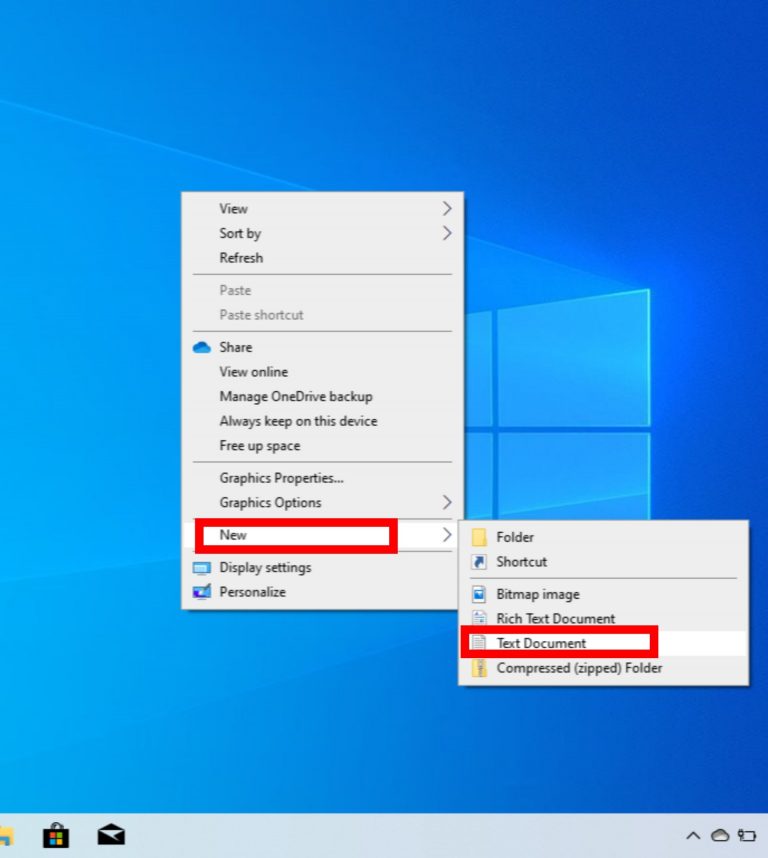Click the icon next to Personalize
The width and height of the screenshot is (768, 858).
coord(202,592)
